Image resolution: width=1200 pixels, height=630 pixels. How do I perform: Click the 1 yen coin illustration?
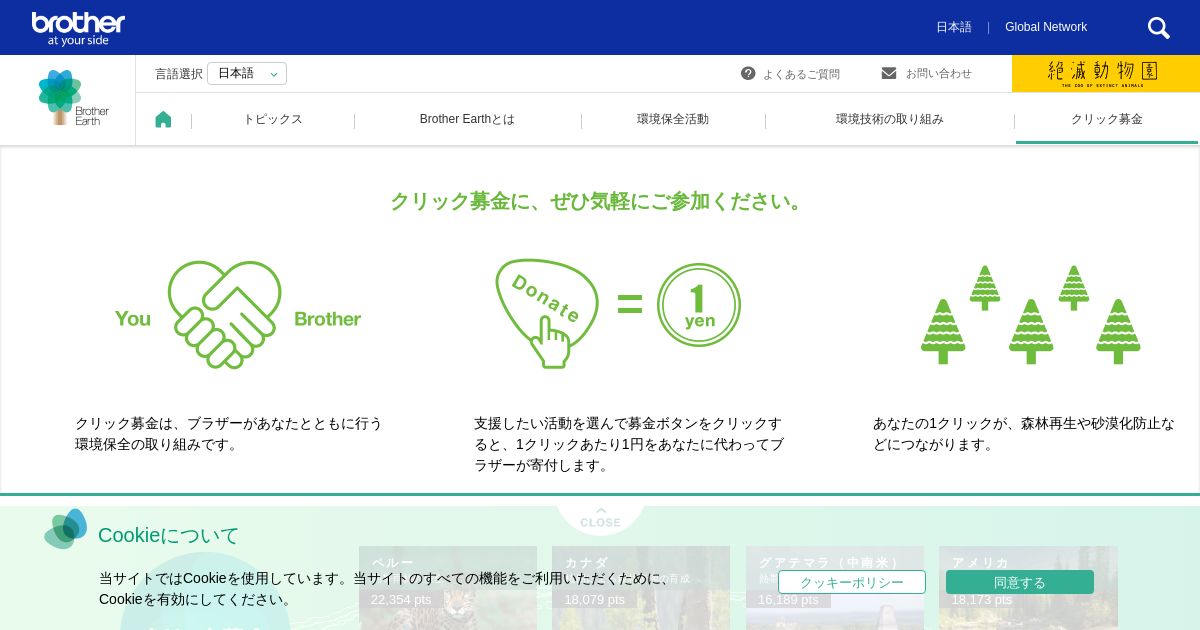click(x=699, y=305)
